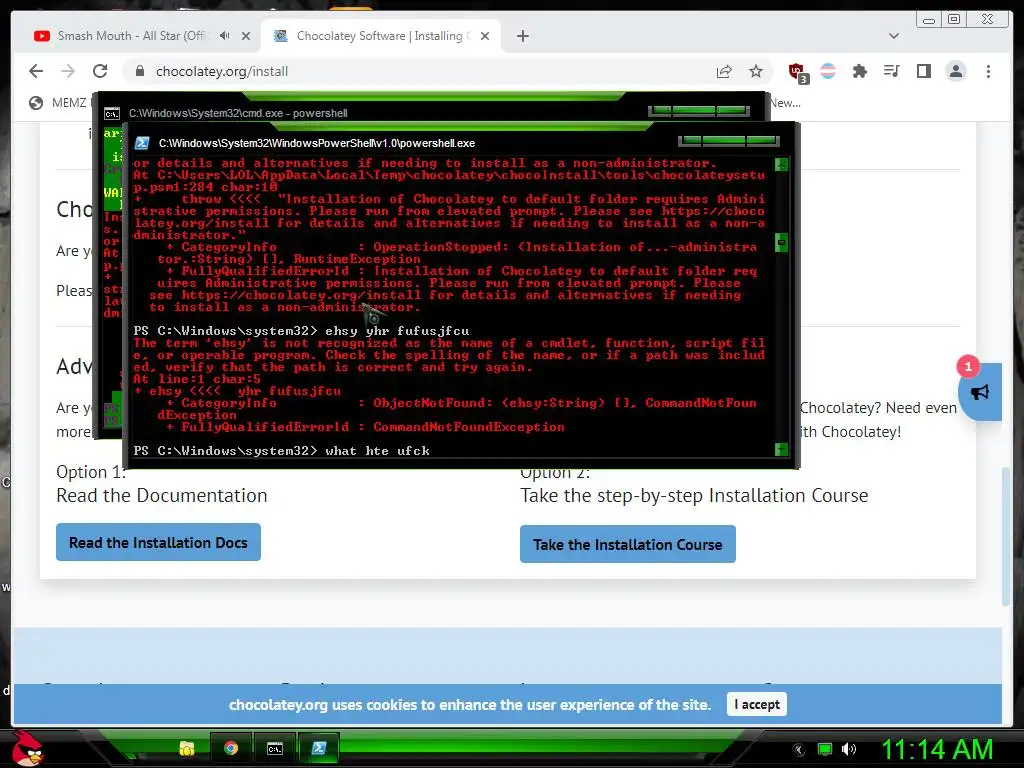Close the Smash Mouth All Star tab
The height and width of the screenshot is (768, 1024).
click(x=246, y=36)
